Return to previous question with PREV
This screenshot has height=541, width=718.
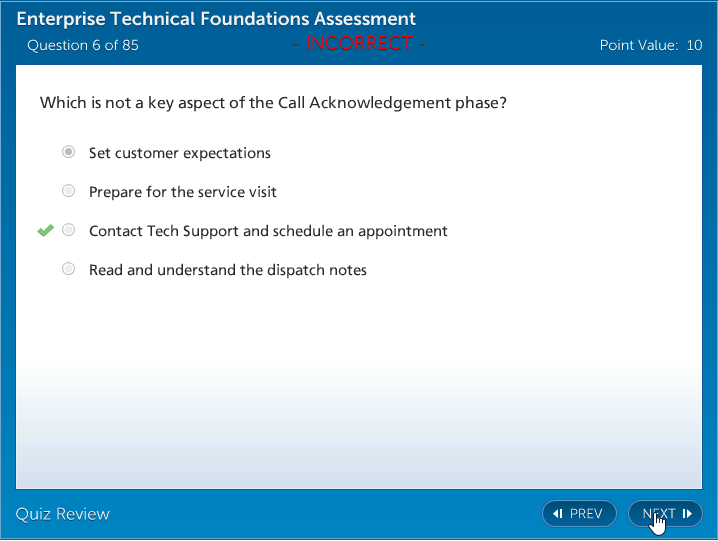click(579, 514)
